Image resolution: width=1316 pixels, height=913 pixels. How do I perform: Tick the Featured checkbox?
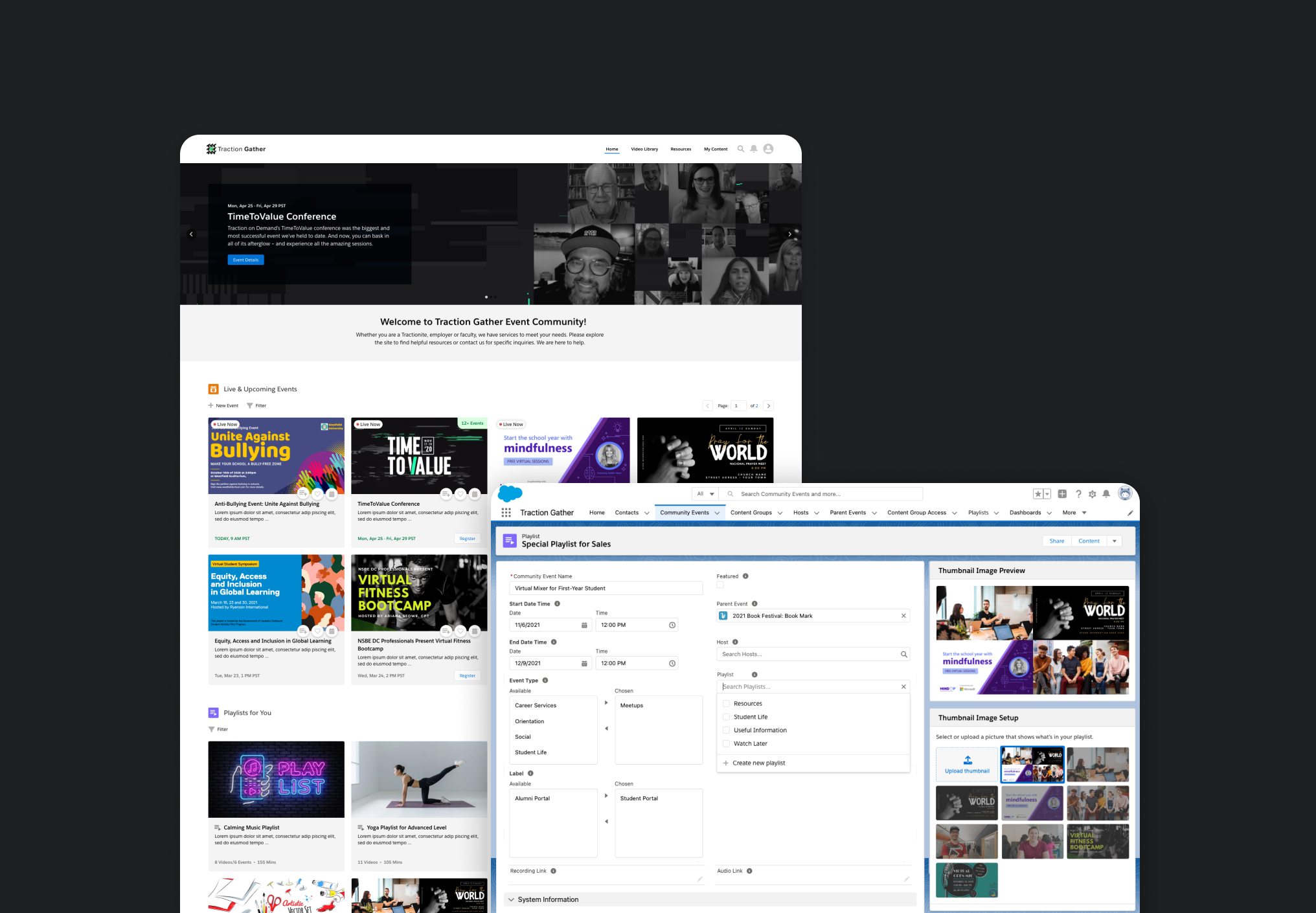click(720, 585)
